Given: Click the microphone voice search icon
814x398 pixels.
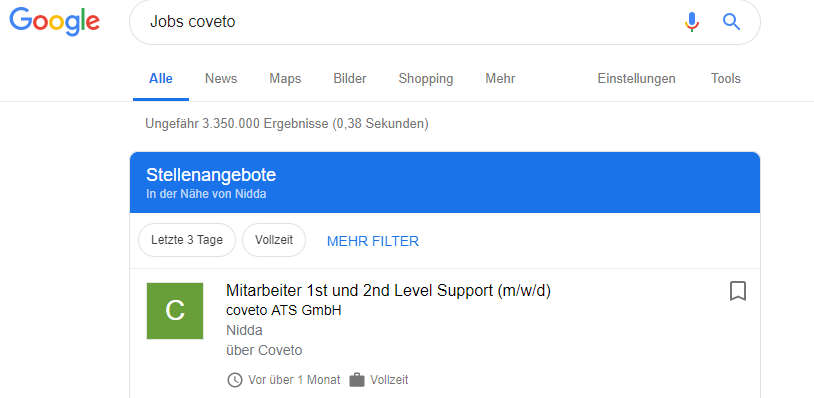Looking at the screenshot, I should coord(691,22).
